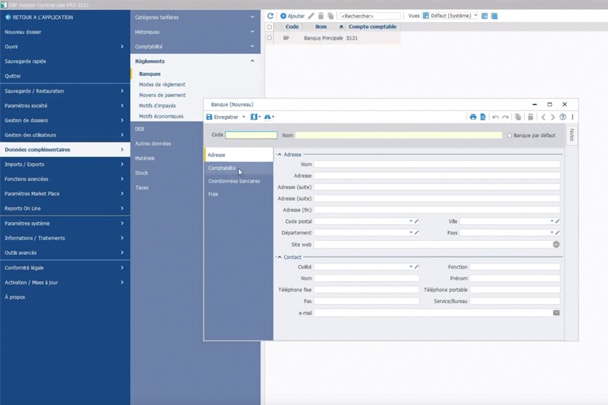
Task: Click pencil edit icon next to Code postal
Action: [x=417, y=221]
